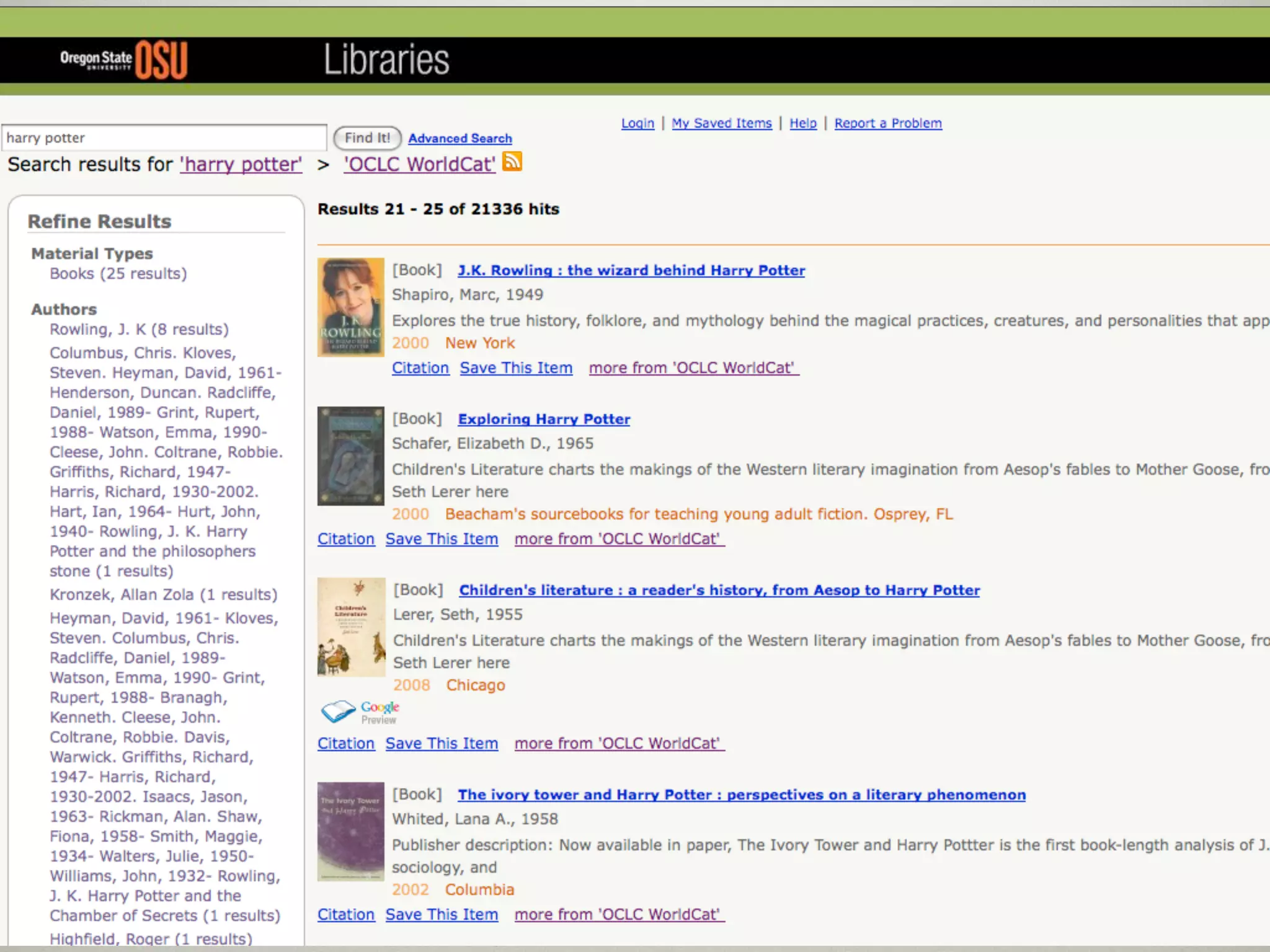Viewport: 1270px width, 952px height.
Task: Open the Advanced Search link
Action: pos(460,138)
